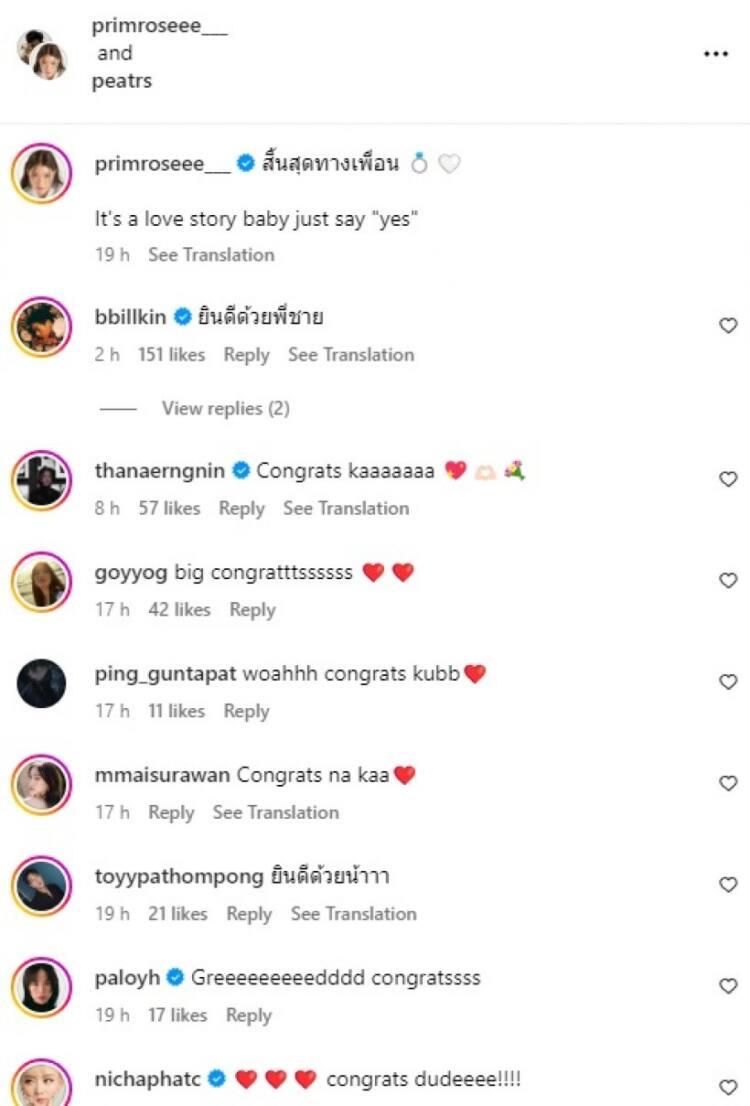Open the stacked profile avatars in header
Image resolution: width=750 pixels, height=1106 pixels.
(x=42, y=55)
